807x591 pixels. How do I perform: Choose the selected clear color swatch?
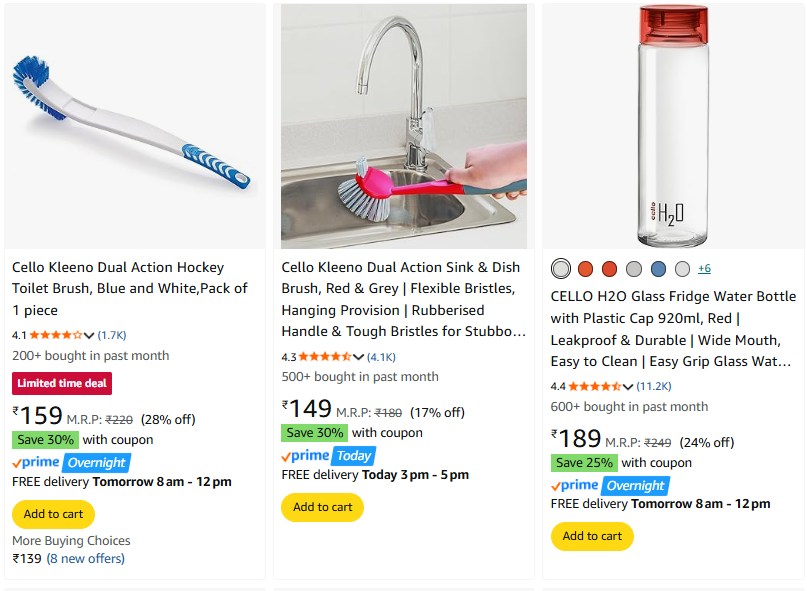(561, 269)
